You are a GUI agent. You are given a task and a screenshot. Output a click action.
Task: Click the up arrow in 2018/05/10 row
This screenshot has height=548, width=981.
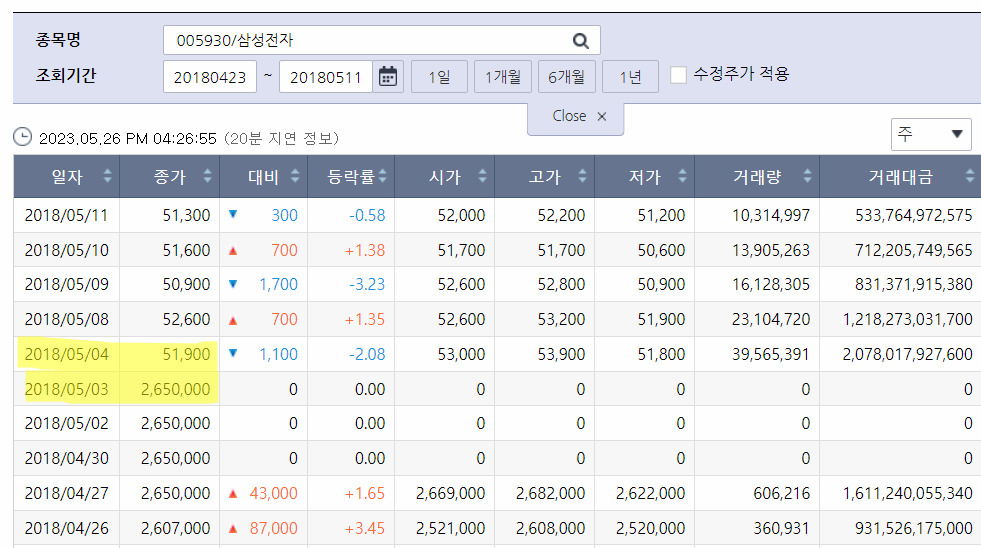click(x=233, y=251)
